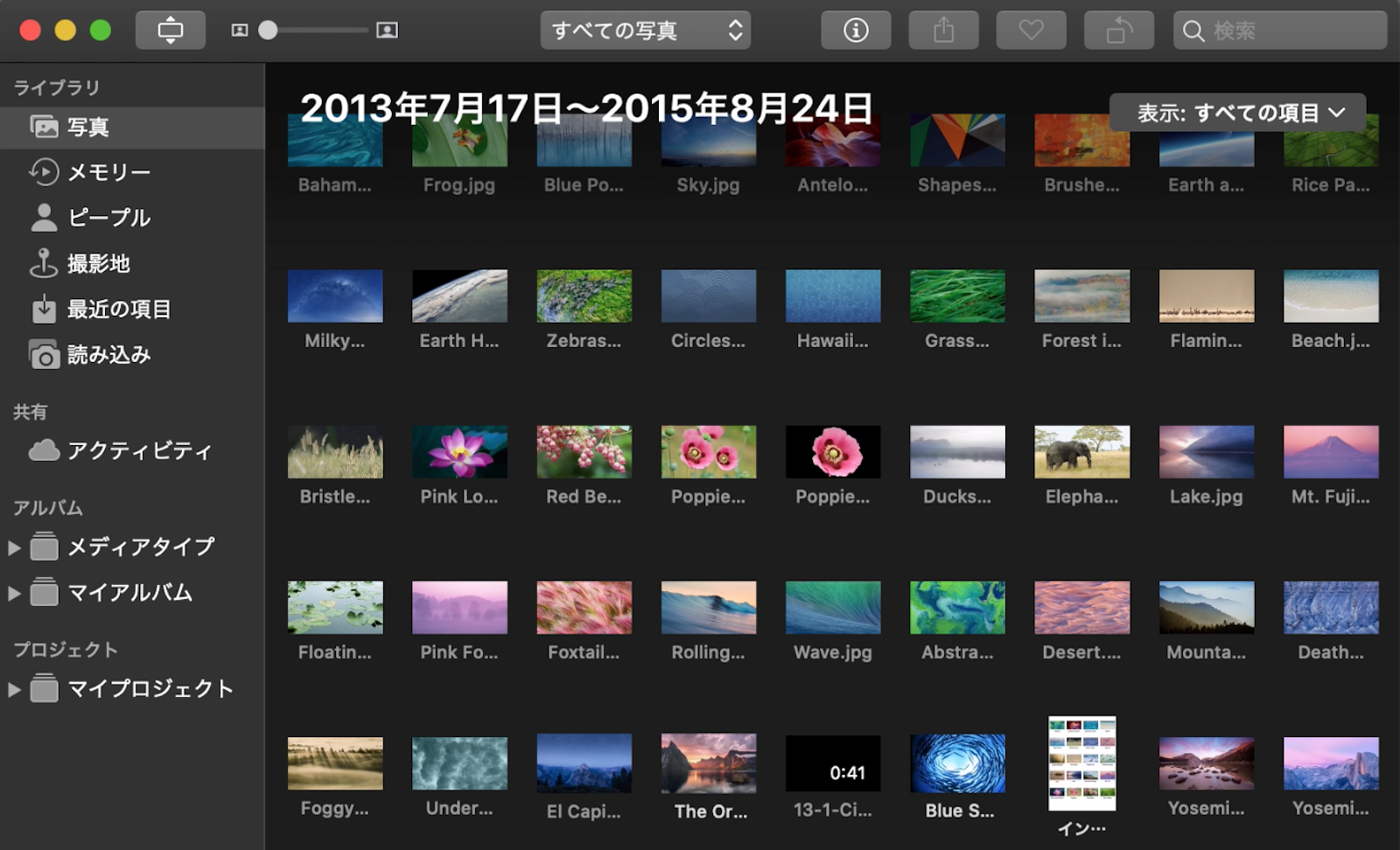
Task: Select the Lake.jpg thumbnail
Action: coord(1207,451)
